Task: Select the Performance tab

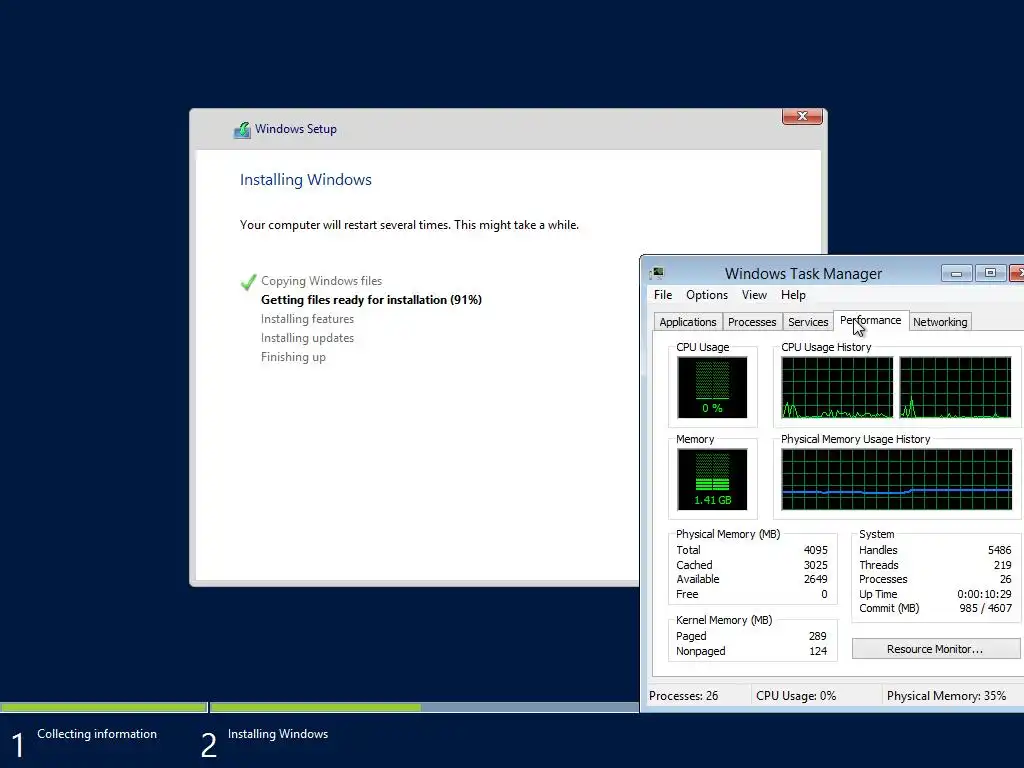Action: [871, 320]
